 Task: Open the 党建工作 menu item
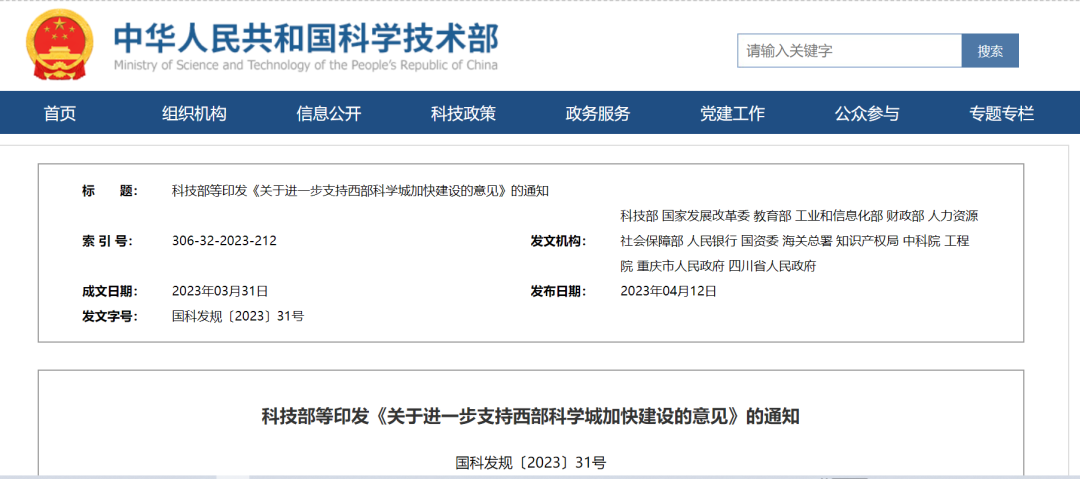pyautogui.click(x=732, y=114)
